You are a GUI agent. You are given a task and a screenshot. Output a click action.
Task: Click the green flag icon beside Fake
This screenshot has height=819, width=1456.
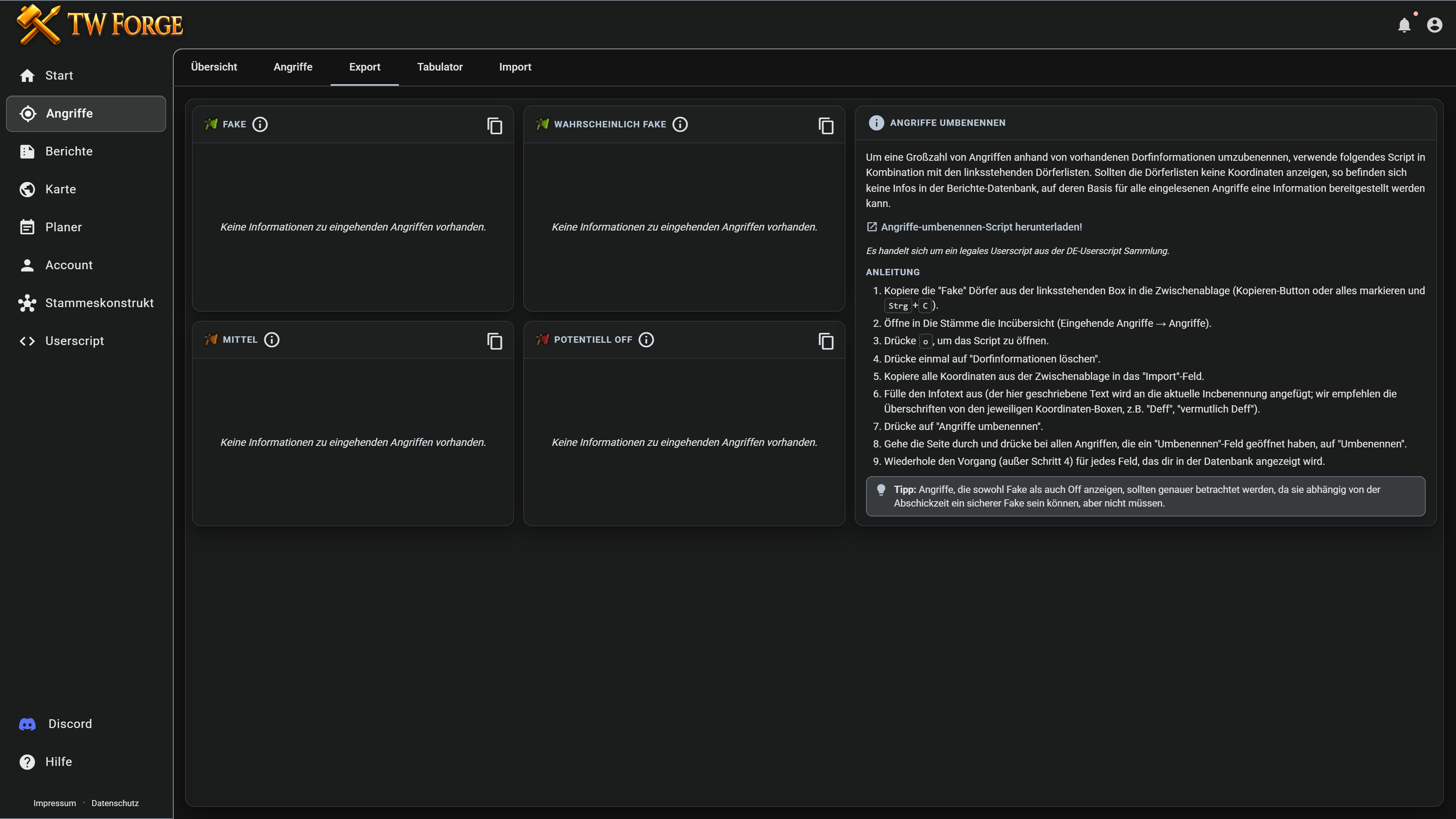211,124
